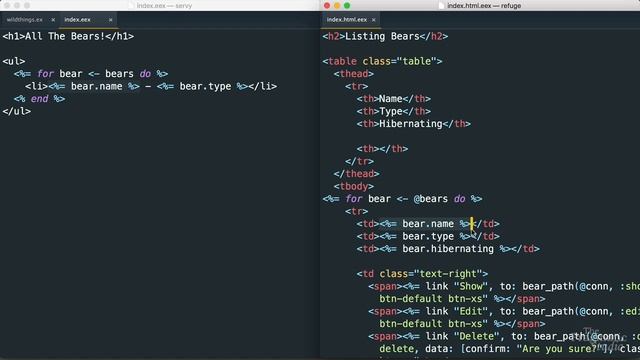Click the 'for bear <- @bears do' line
The height and width of the screenshot is (360, 640).
(x=402, y=199)
